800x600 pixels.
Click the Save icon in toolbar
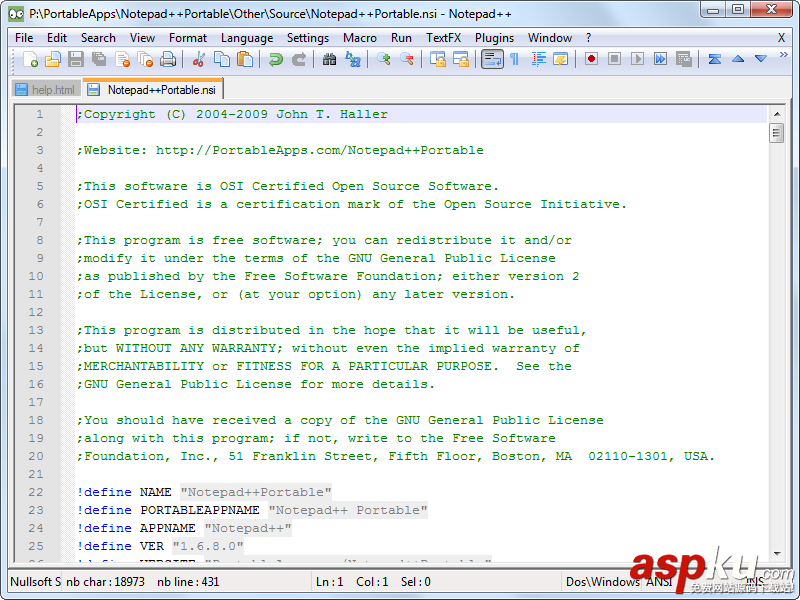(x=76, y=59)
